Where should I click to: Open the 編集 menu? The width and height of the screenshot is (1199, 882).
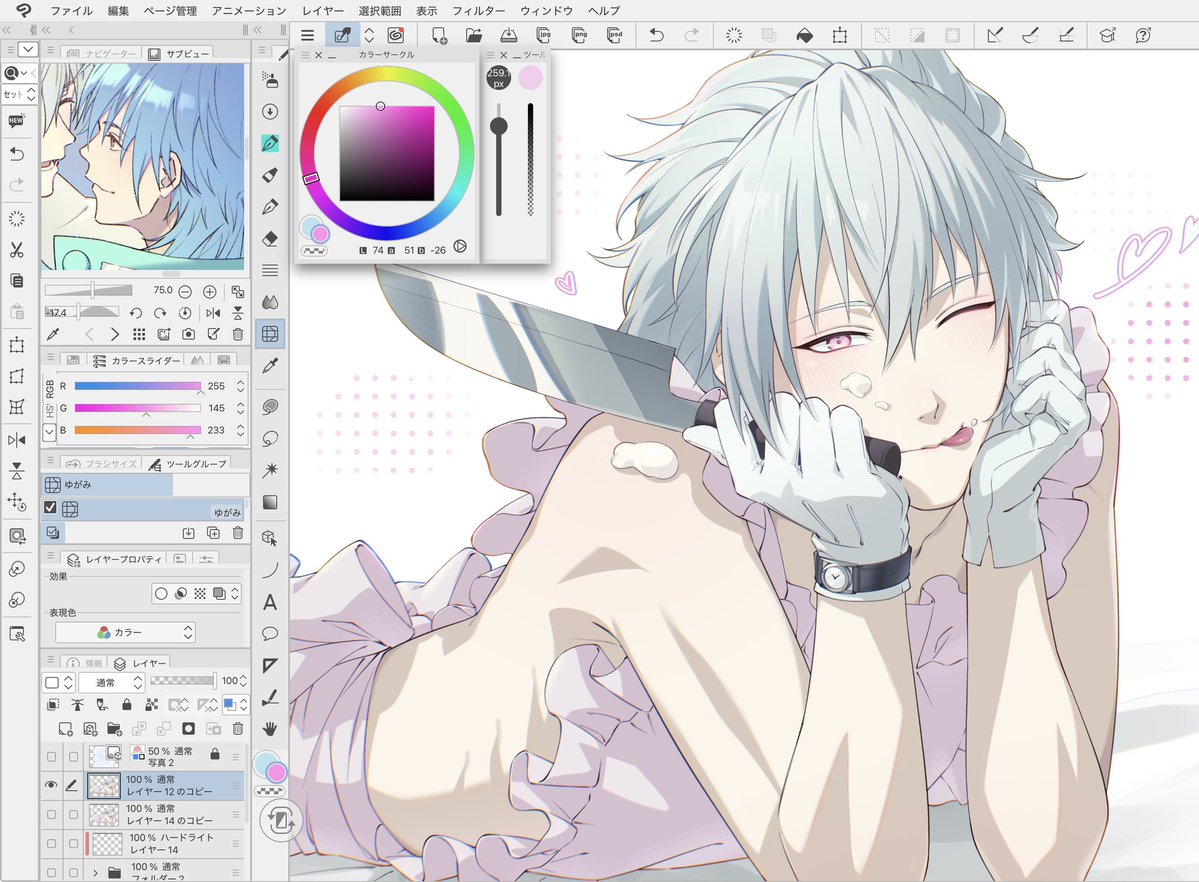click(x=118, y=11)
